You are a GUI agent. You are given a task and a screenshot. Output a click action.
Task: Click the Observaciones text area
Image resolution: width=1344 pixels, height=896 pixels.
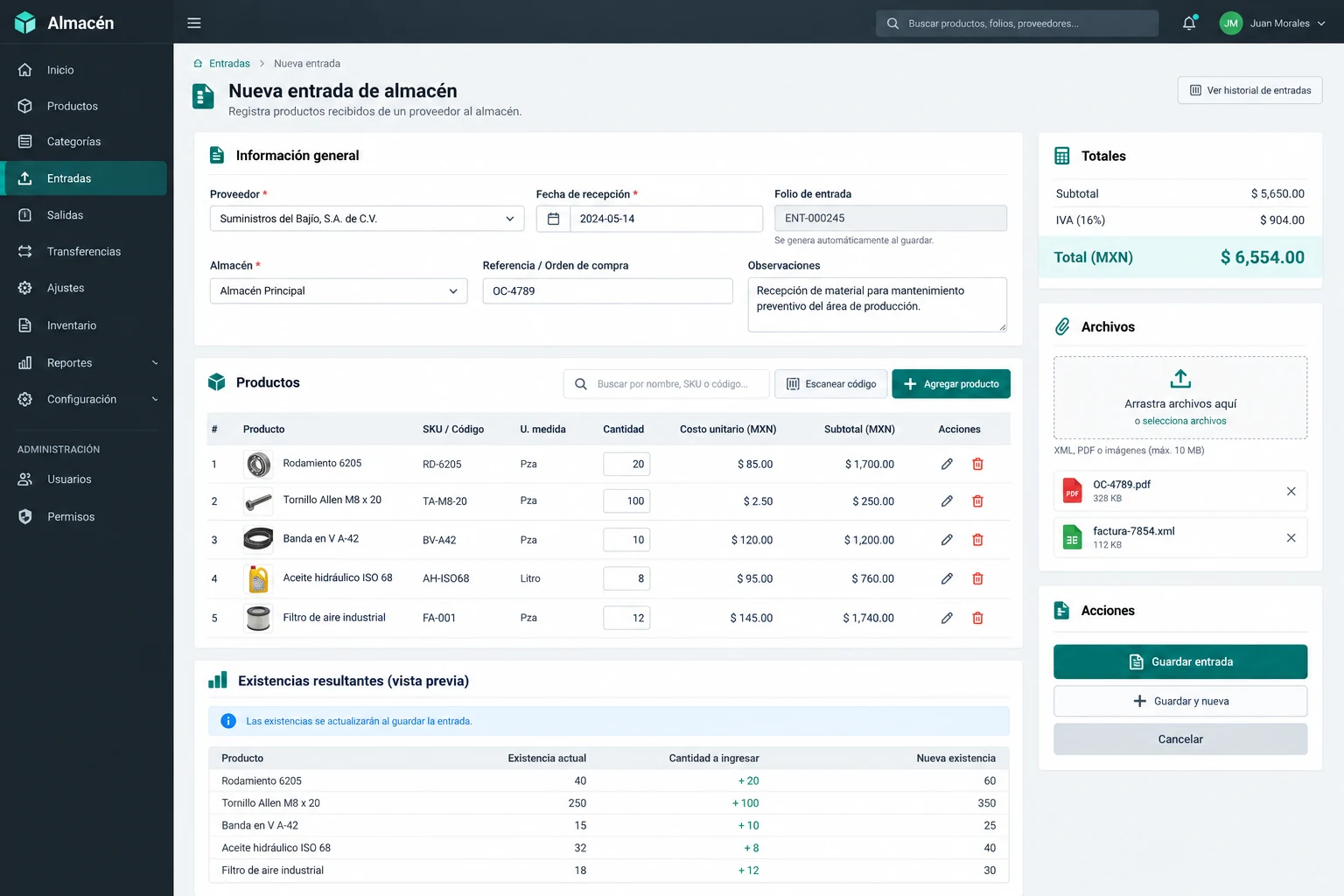coord(877,304)
